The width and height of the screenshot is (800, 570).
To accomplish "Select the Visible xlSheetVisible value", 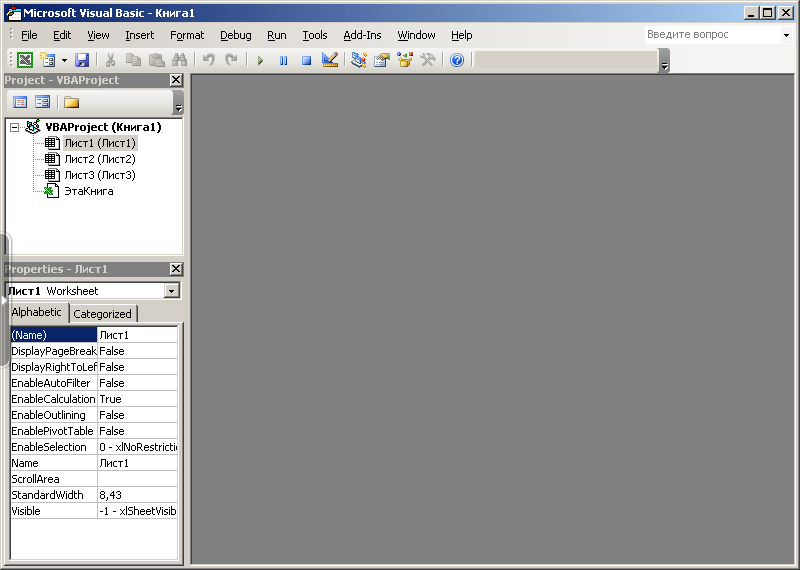I will click(x=138, y=511).
